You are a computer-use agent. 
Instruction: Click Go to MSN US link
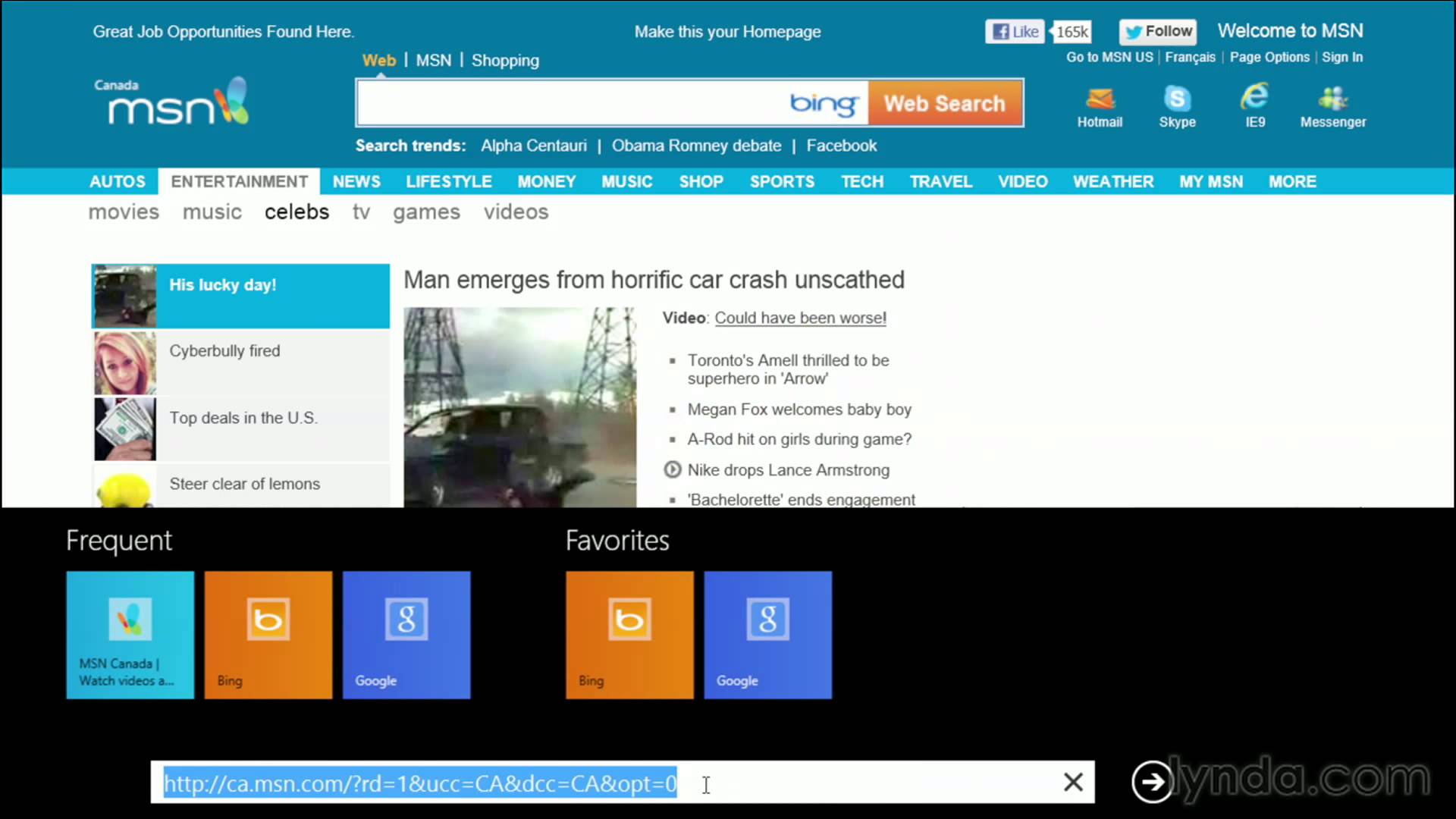[x=1109, y=58]
